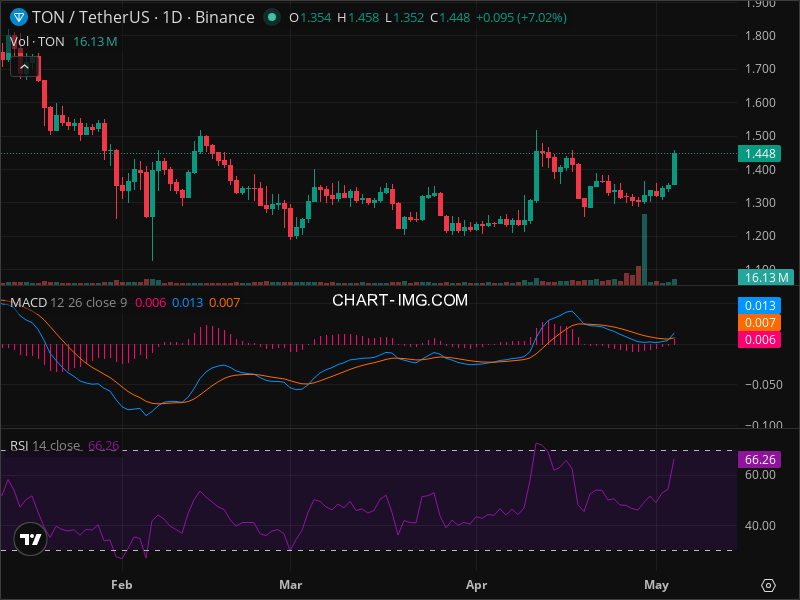Click the Mar date label on time axis
The image size is (800, 600).
coord(291,585)
